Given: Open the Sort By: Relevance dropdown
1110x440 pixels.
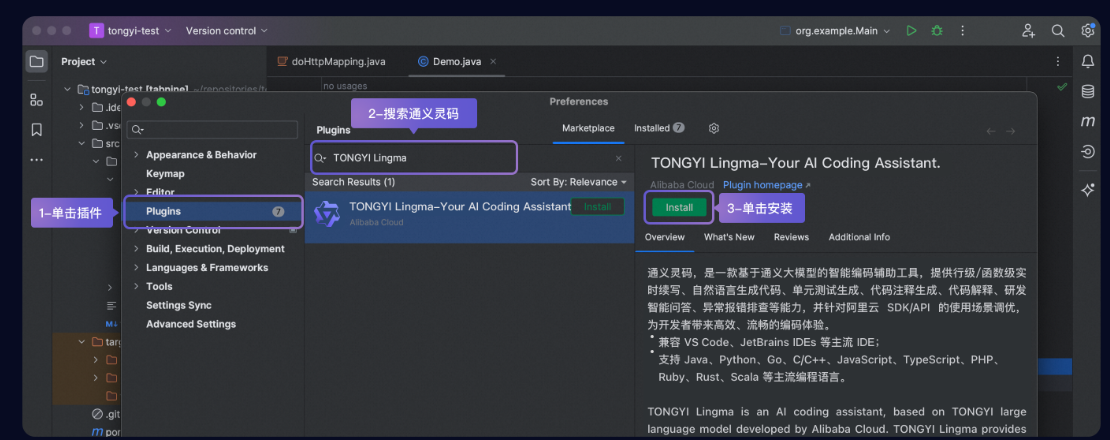Looking at the screenshot, I should (578, 182).
